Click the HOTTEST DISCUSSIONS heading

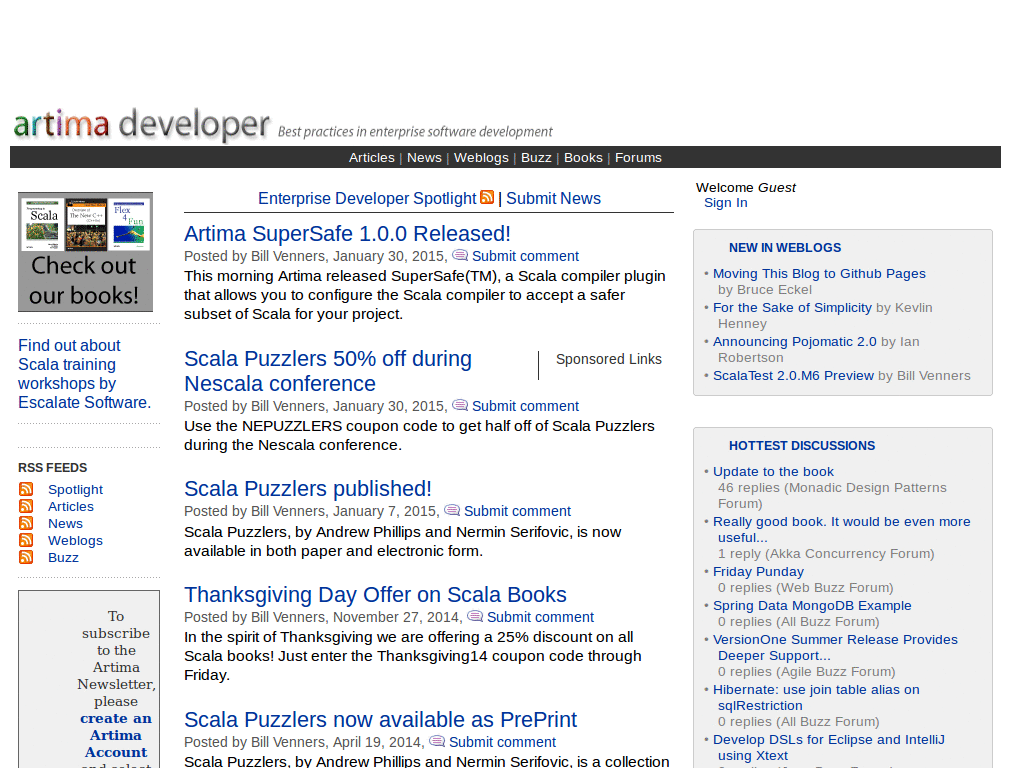(802, 445)
